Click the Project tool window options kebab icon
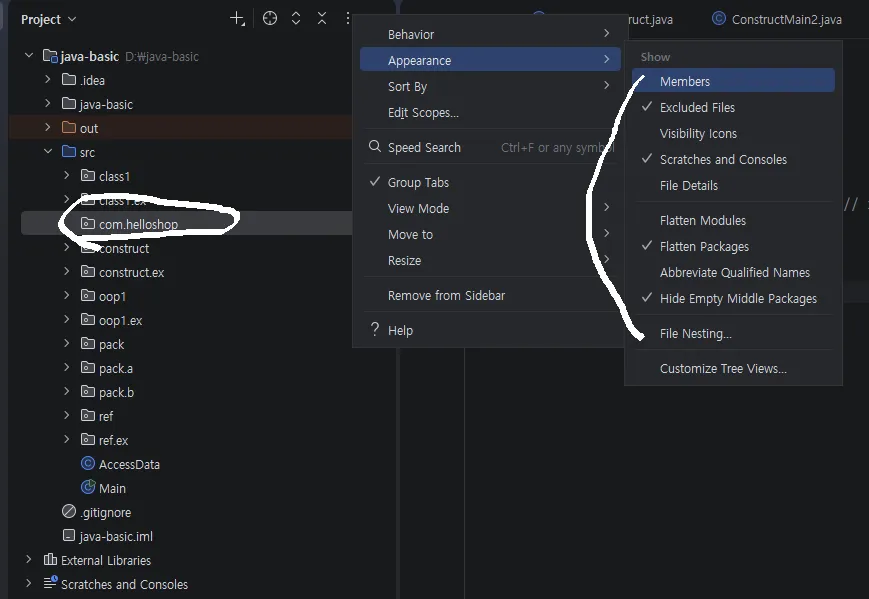Screen dimensions: 869x599 347,18
